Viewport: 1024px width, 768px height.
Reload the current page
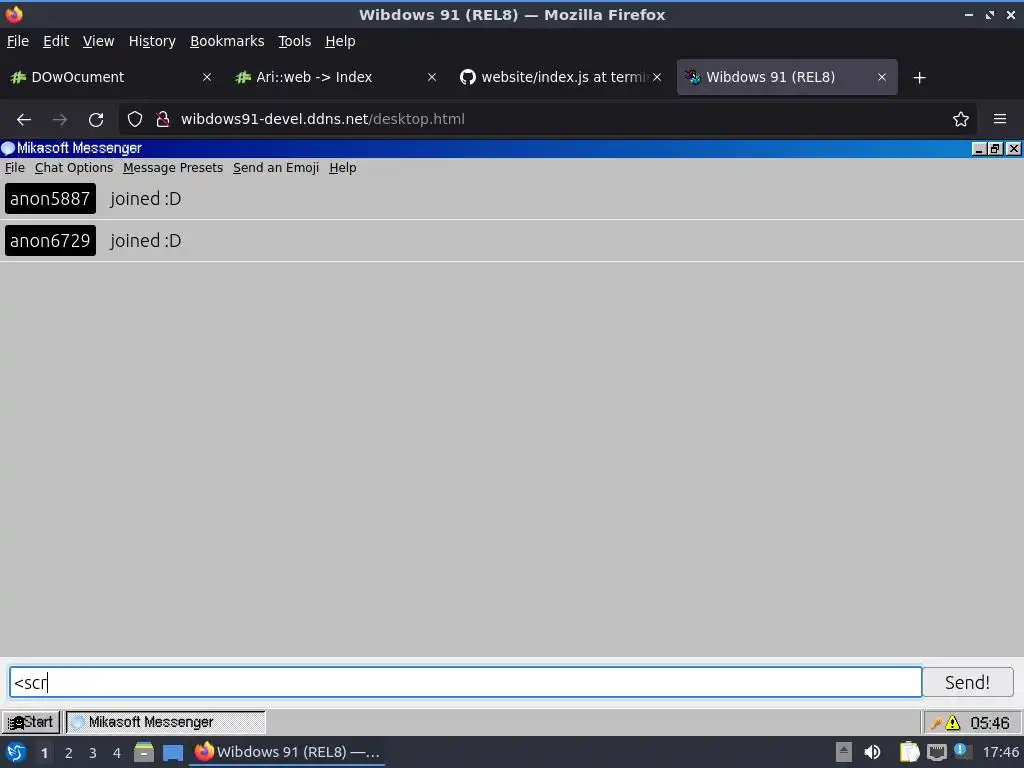pyautogui.click(x=96, y=120)
